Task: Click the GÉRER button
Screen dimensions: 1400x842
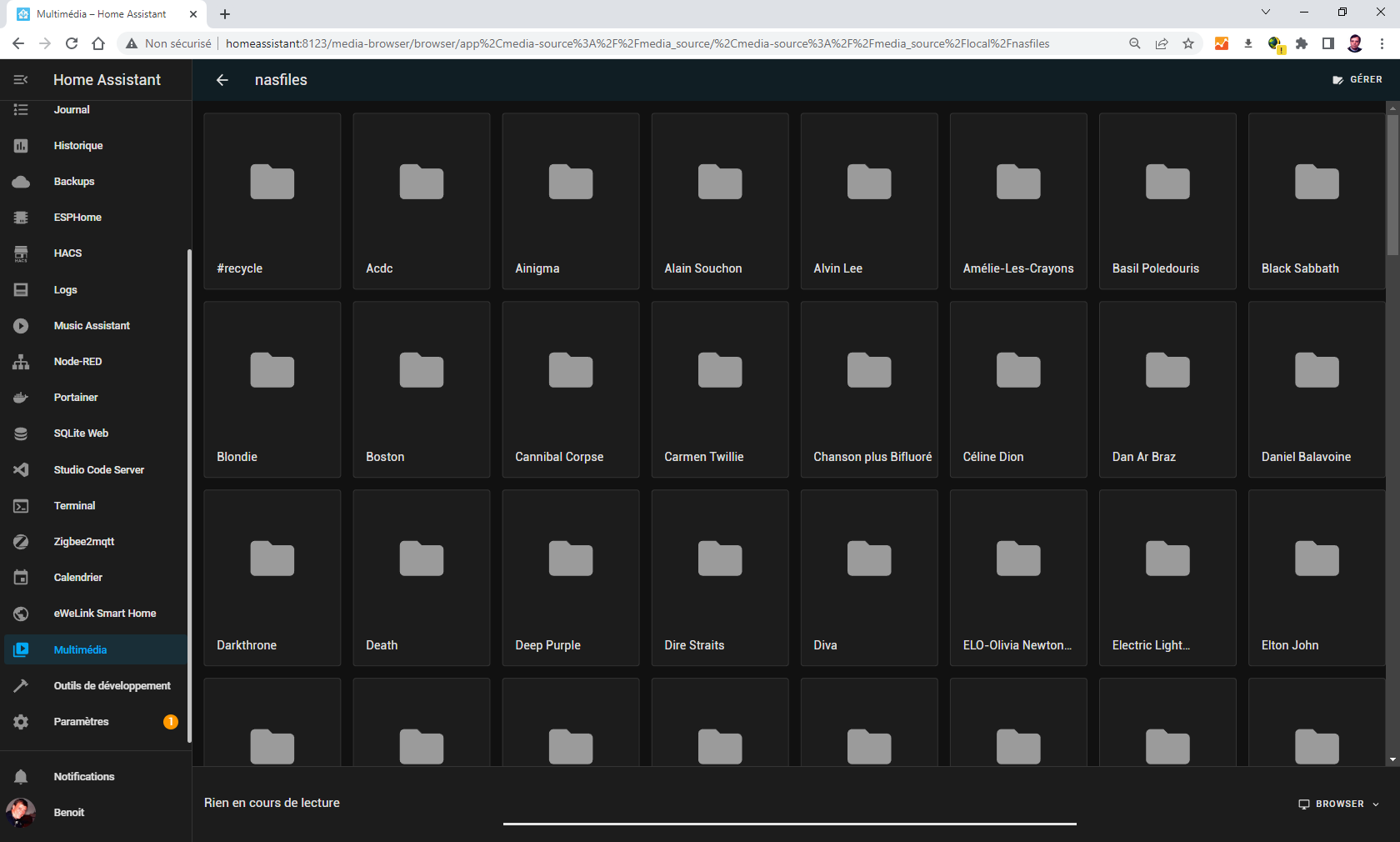Action: [x=1357, y=80]
